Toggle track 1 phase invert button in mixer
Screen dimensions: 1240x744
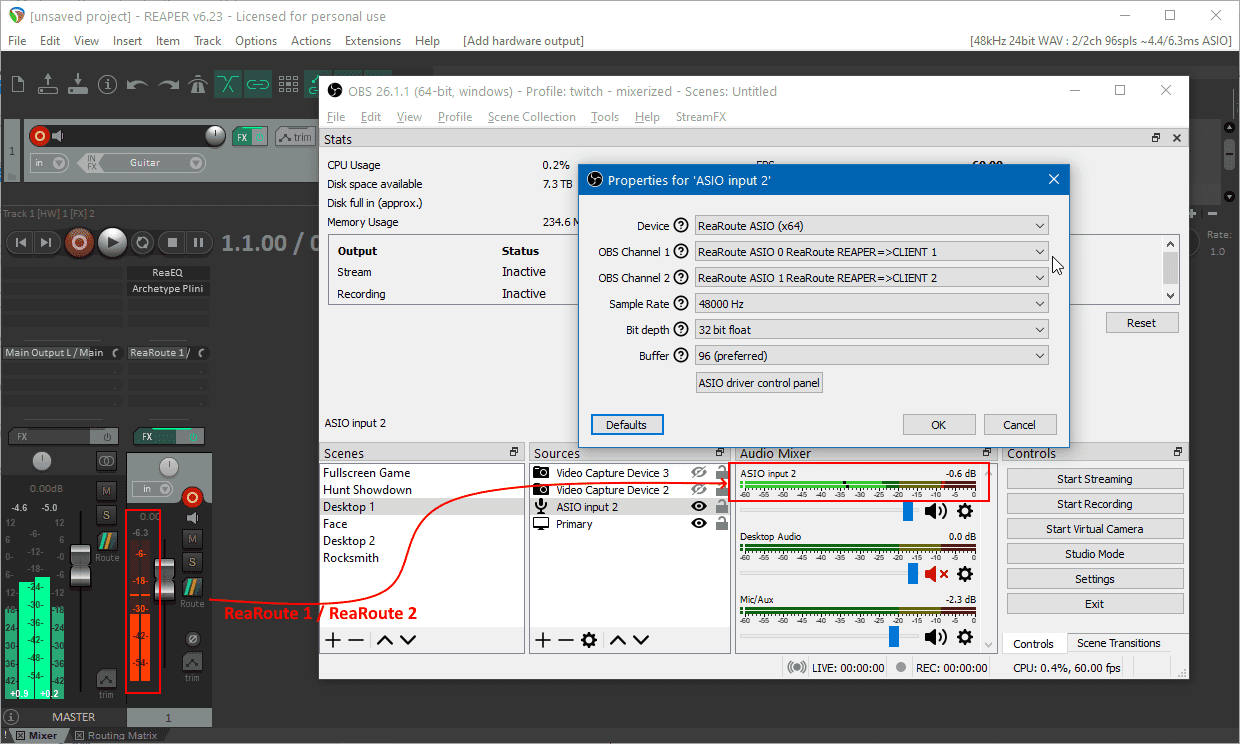point(192,639)
